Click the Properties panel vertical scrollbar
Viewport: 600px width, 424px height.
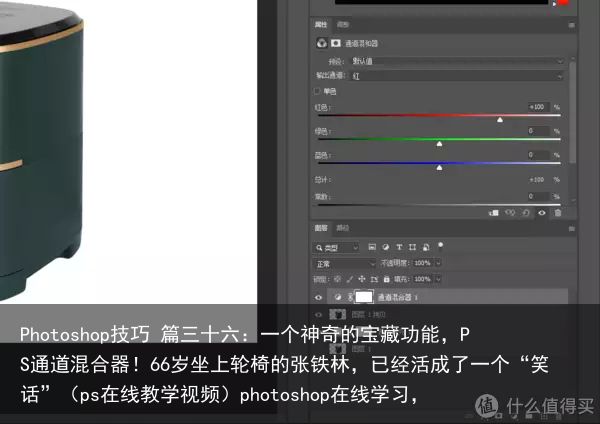click(x=572, y=113)
